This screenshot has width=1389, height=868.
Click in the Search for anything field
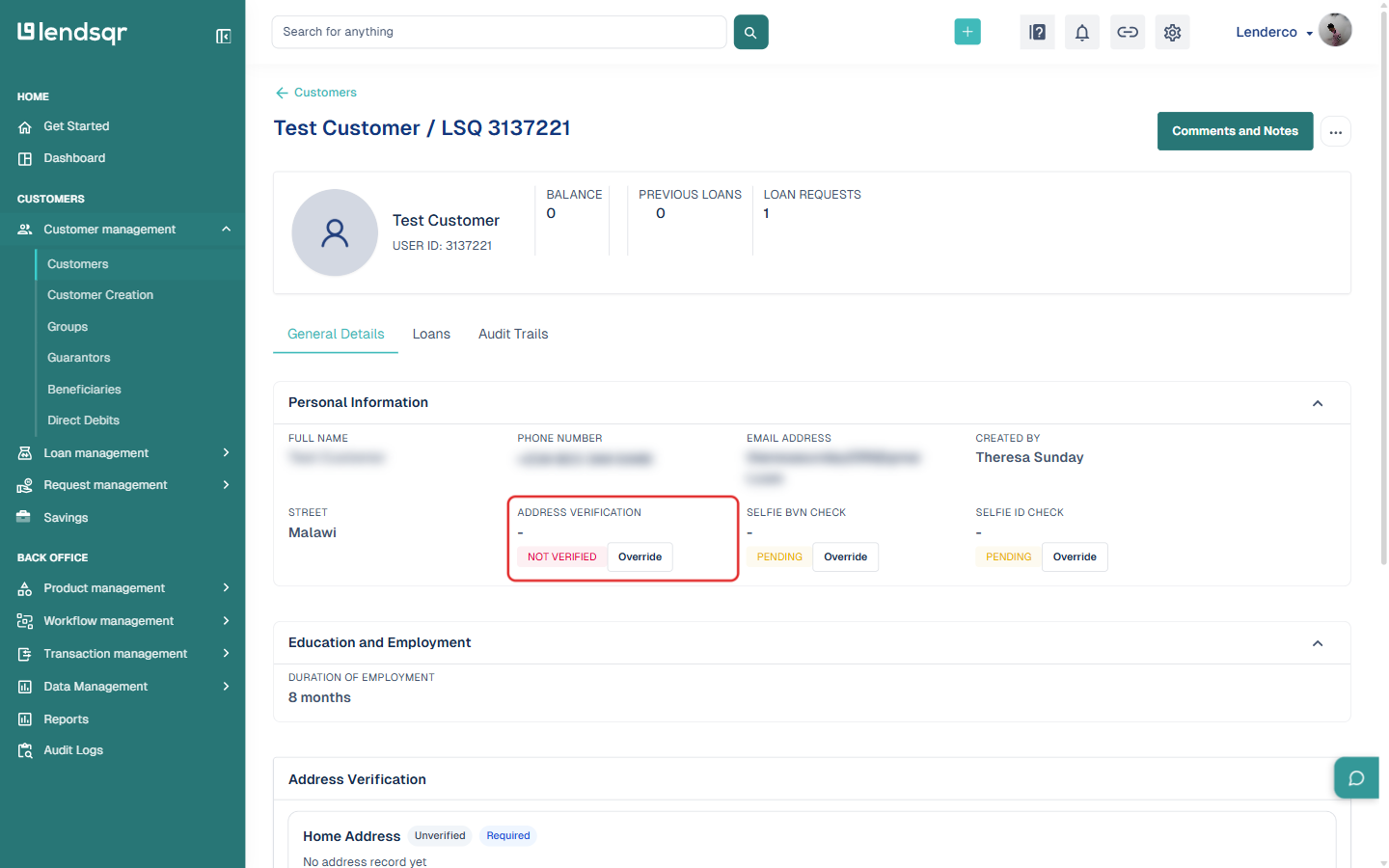click(499, 32)
